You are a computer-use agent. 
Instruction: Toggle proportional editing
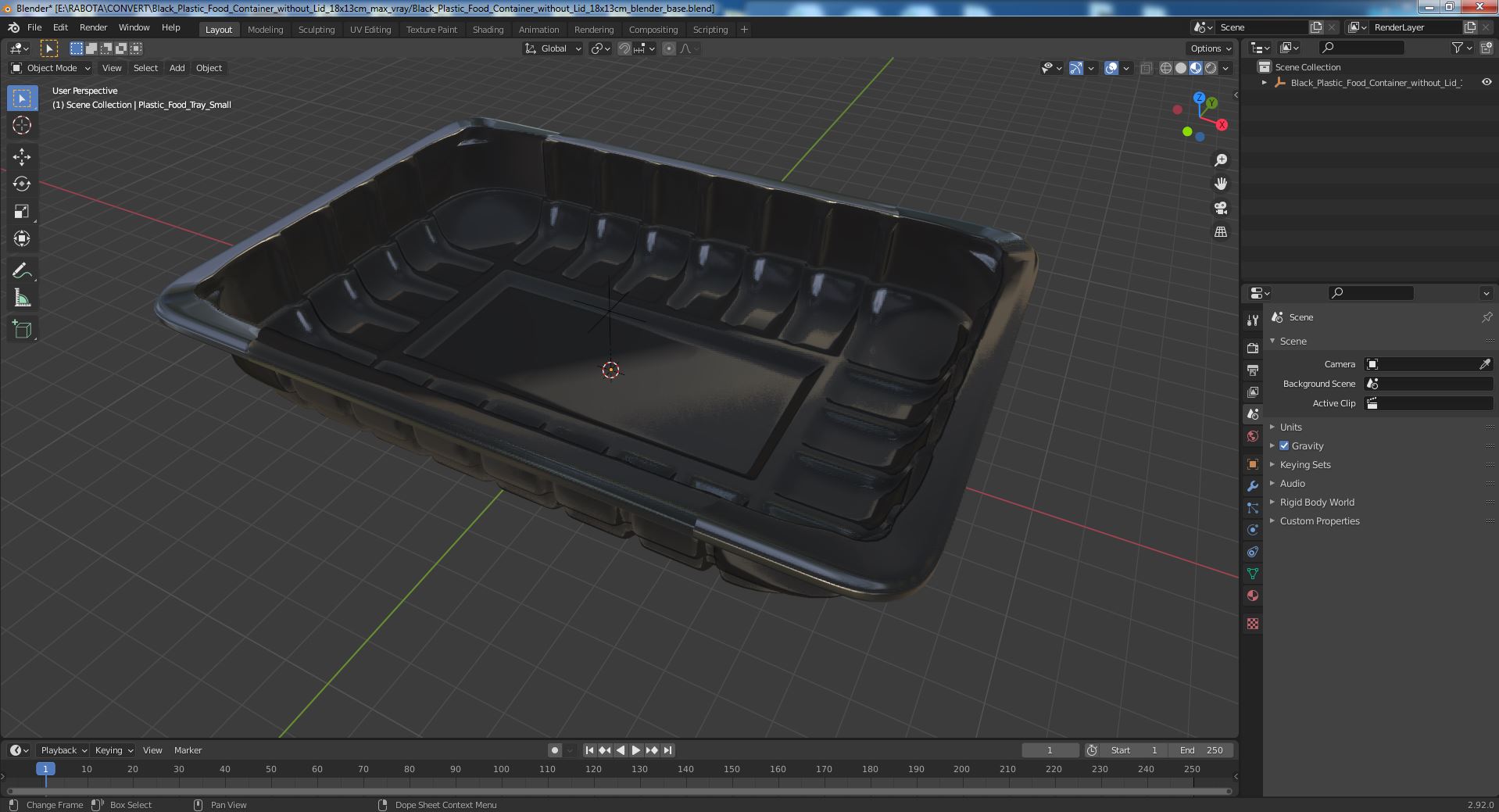point(668,48)
